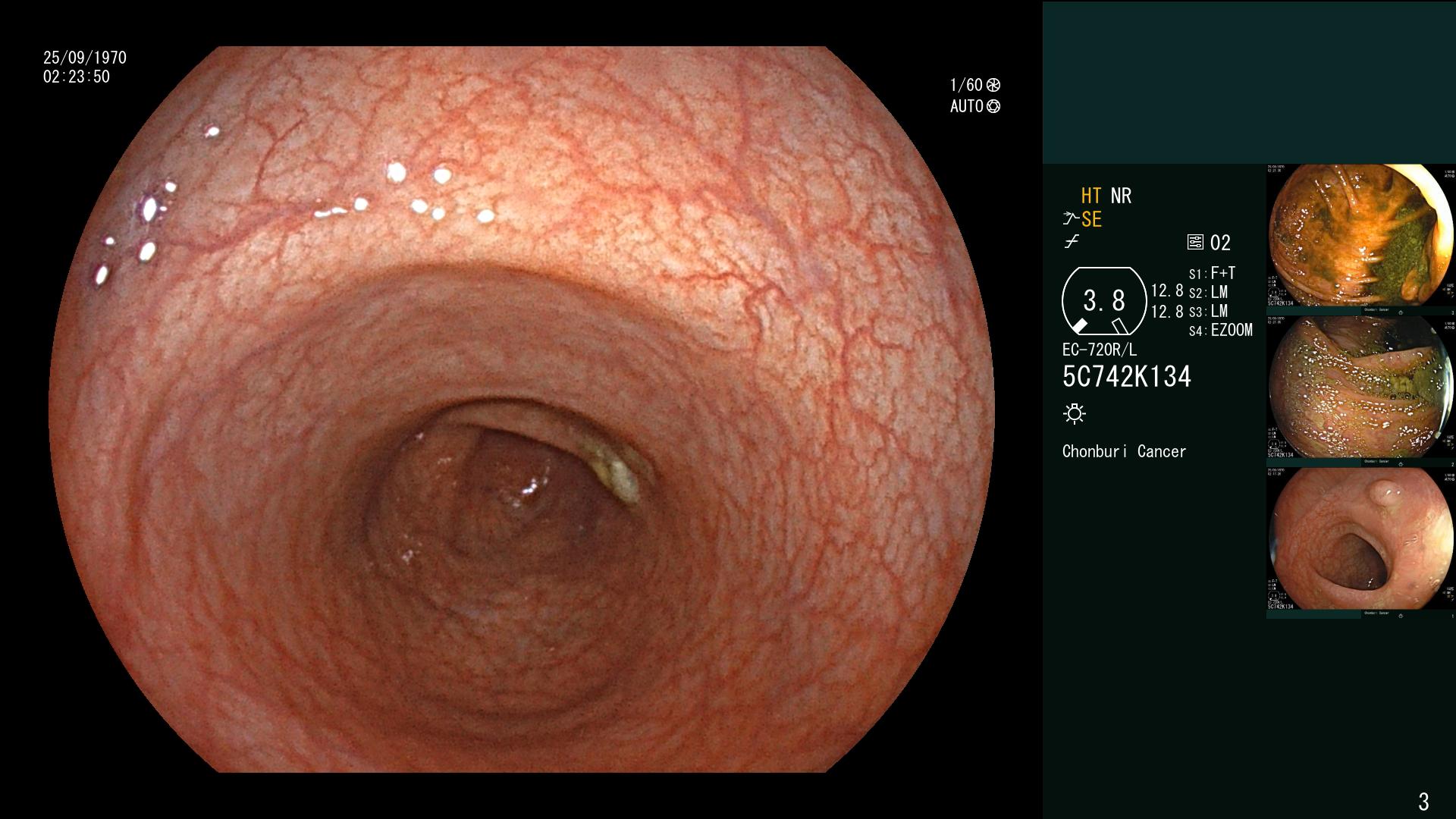Click the sliders settings icon beside 02

point(1195,243)
